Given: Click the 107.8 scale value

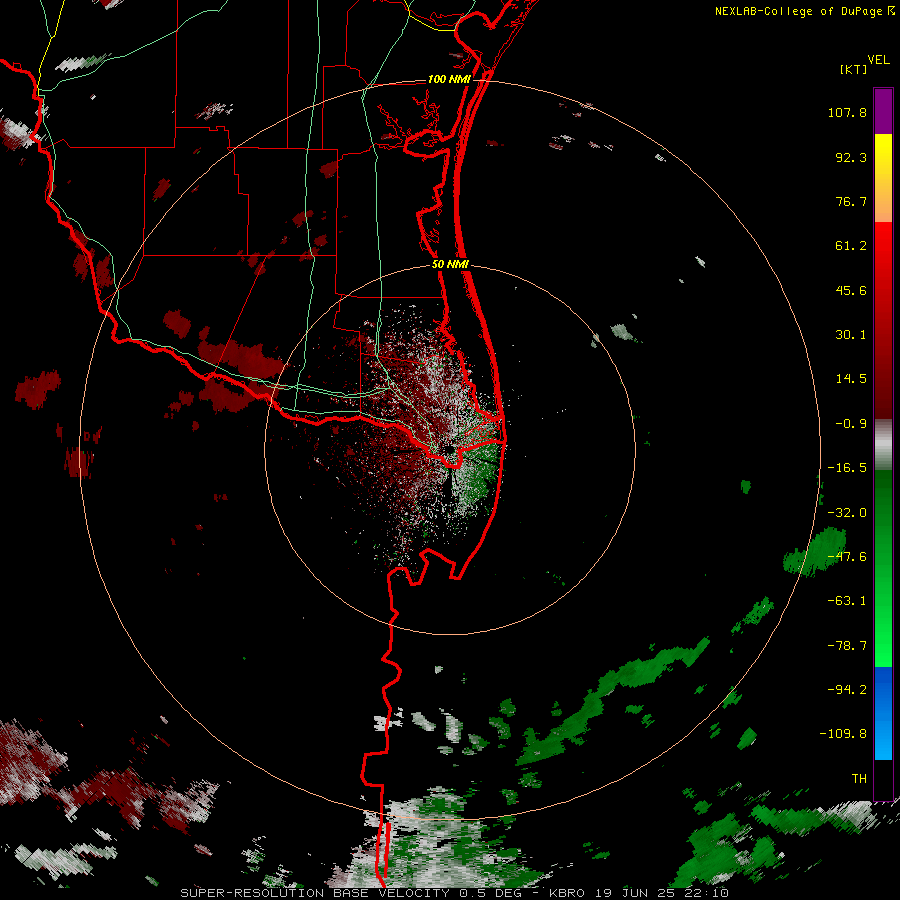Looking at the screenshot, I should [847, 112].
